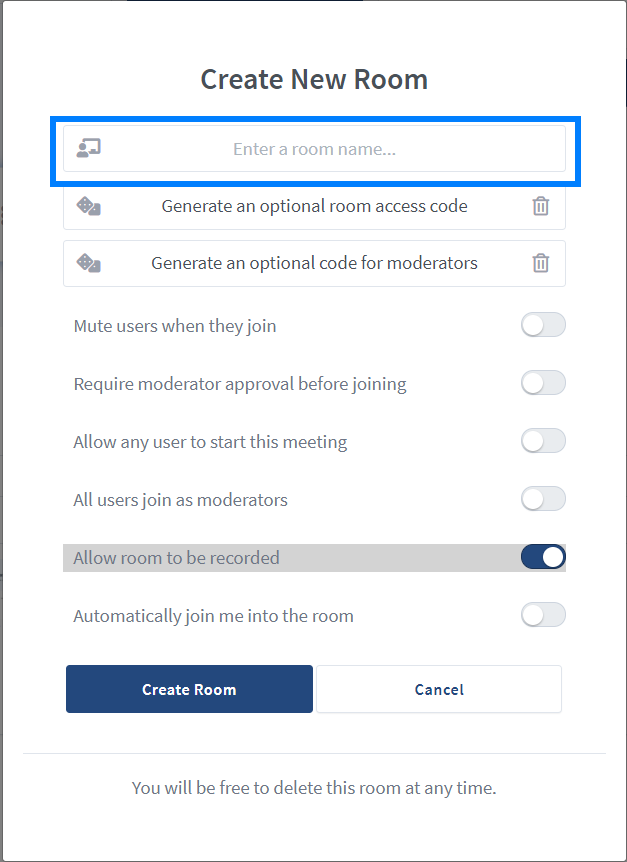This screenshot has height=862, width=627.
Task: Delete the moderator code with trash icon
Action: (540, 264)
